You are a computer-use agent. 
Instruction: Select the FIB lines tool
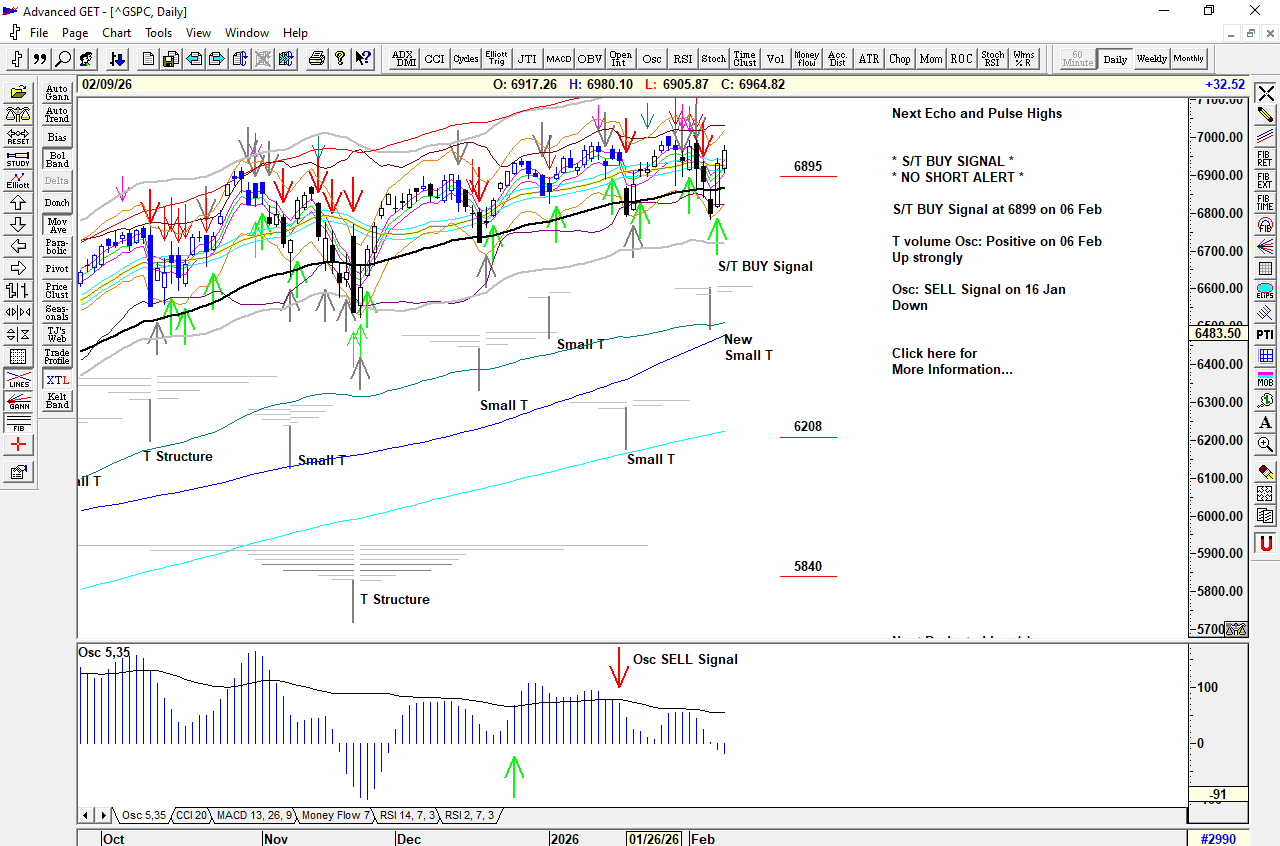[x=18, y=423]
